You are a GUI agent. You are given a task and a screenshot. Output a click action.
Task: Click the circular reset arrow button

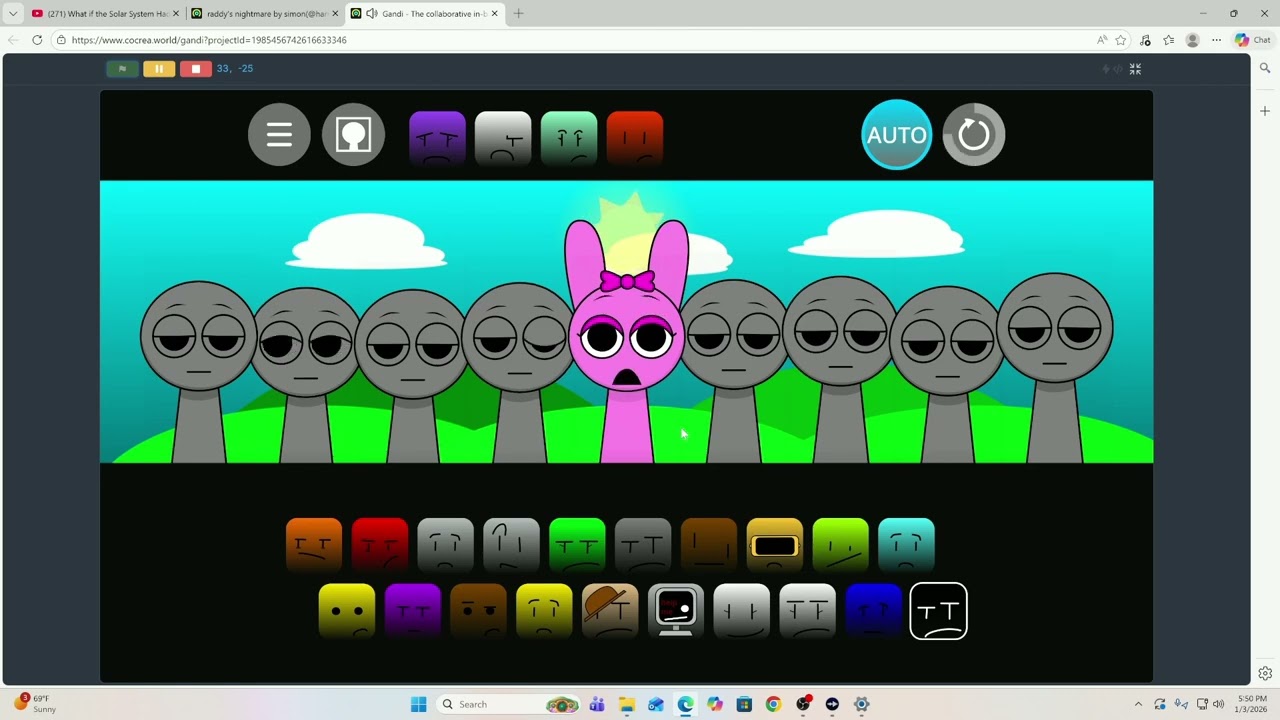coord(974,134)
